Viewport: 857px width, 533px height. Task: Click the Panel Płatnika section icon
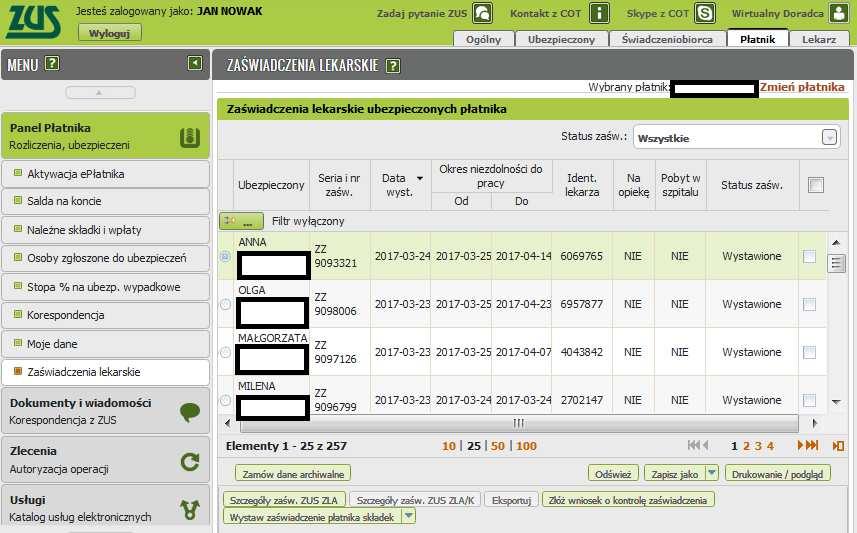[190, 137]
